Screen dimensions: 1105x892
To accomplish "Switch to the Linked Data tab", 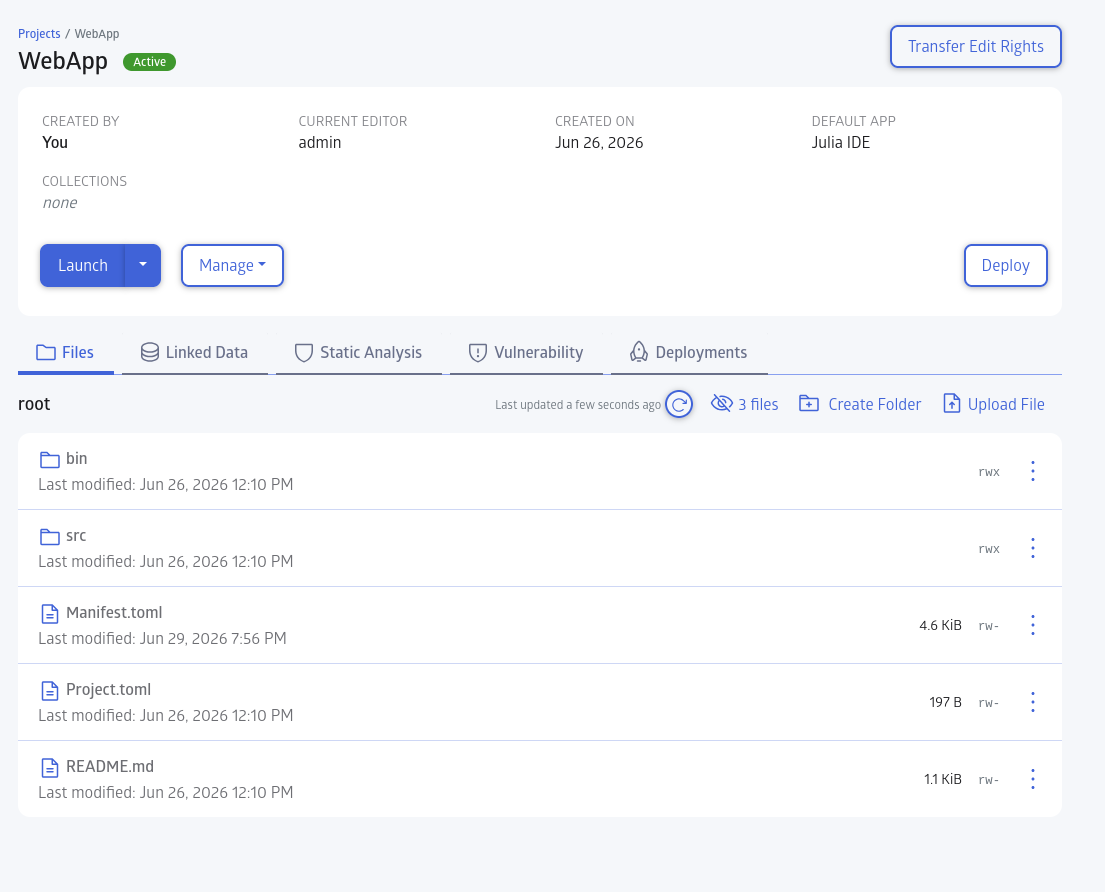I will [195, 353].
